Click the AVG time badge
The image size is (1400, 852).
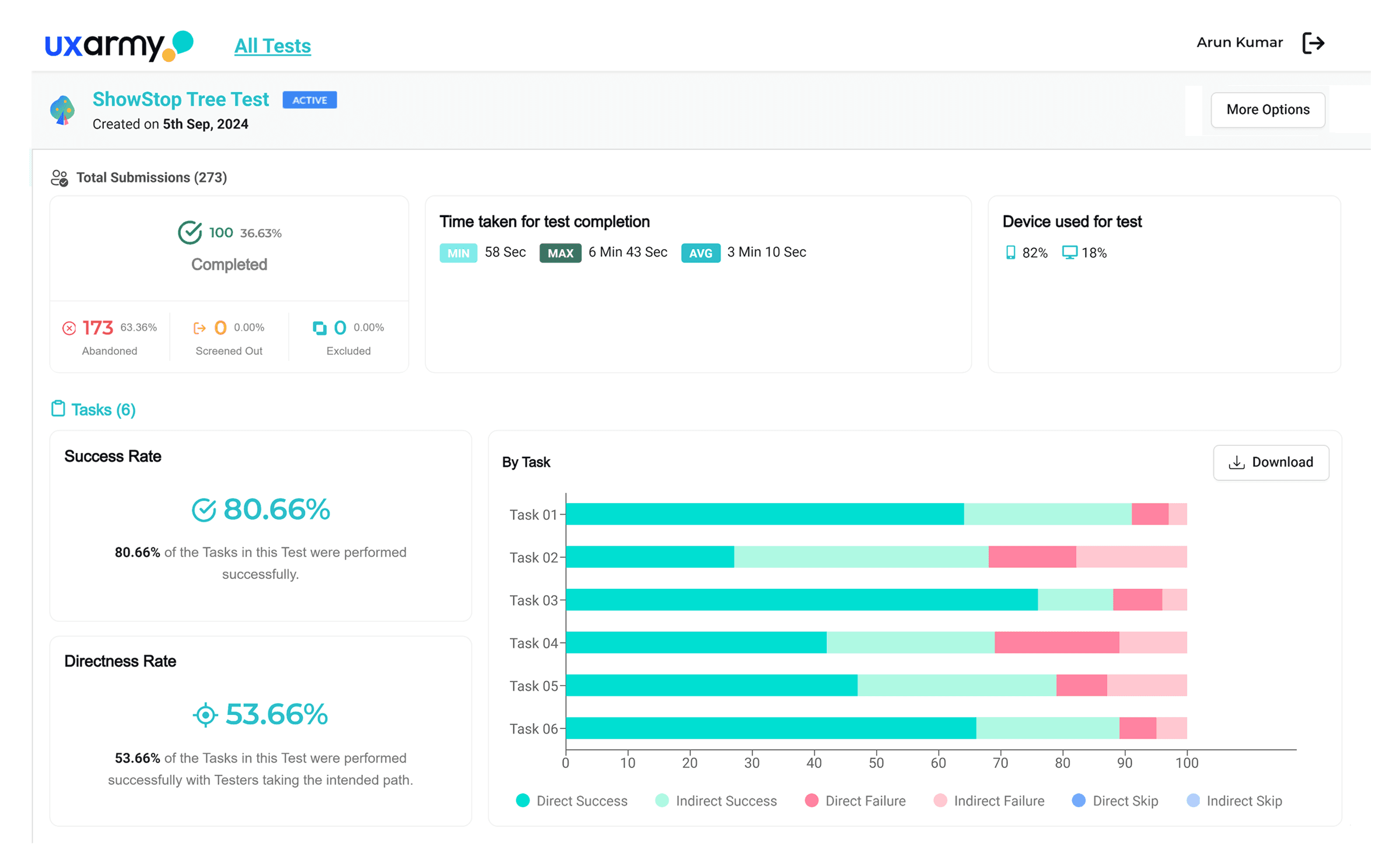point(701,253)
